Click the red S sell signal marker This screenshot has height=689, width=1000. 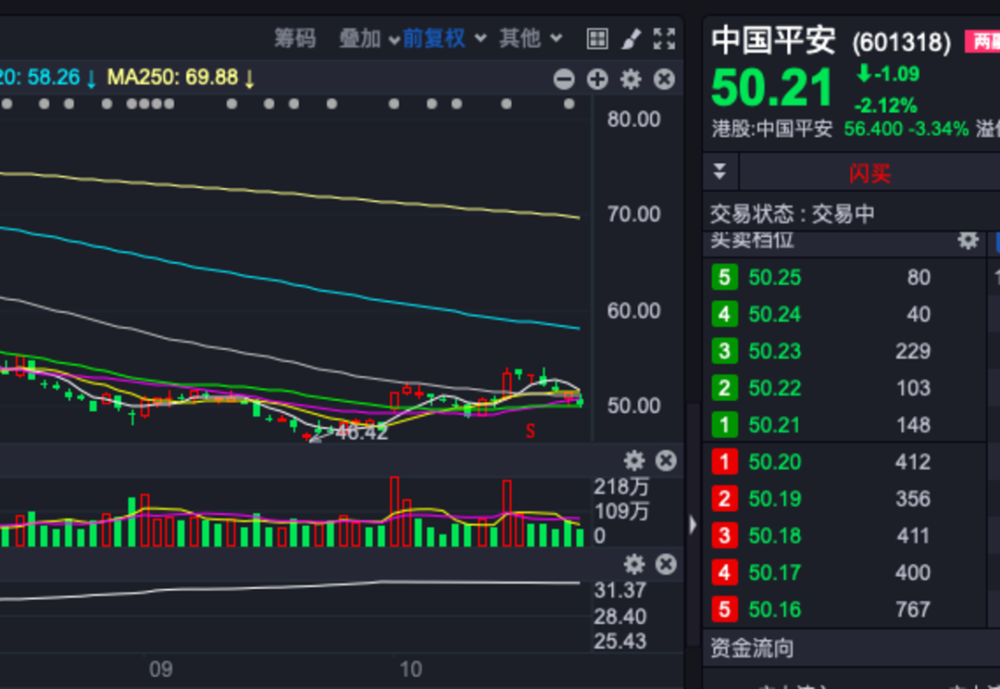coord(530,432)
